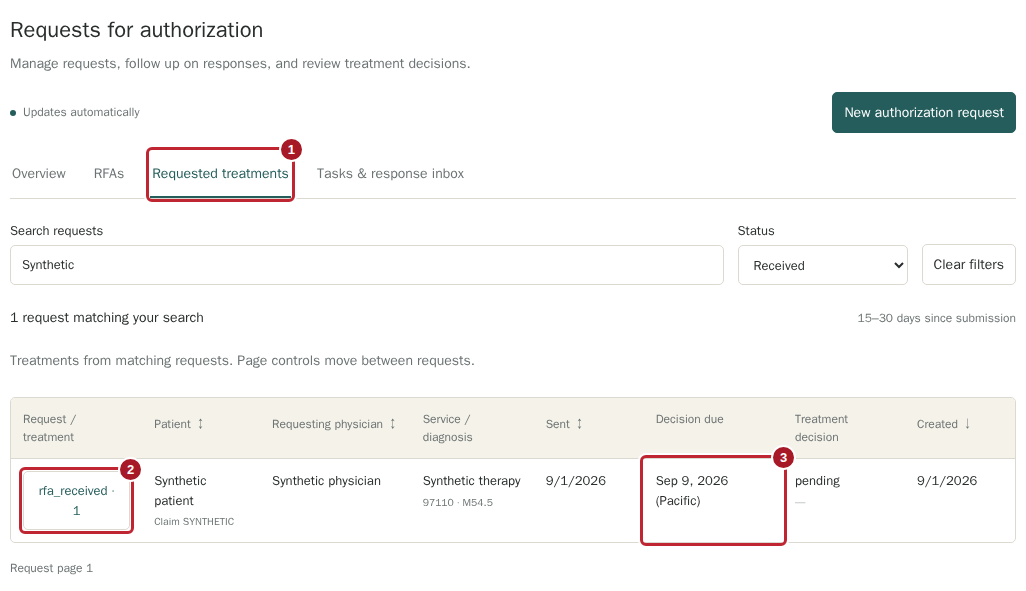Image resolution: width=1026 pixels, height=591 pixels.
Task: Click the Request page 1 label
Action: tap(51, 568)
